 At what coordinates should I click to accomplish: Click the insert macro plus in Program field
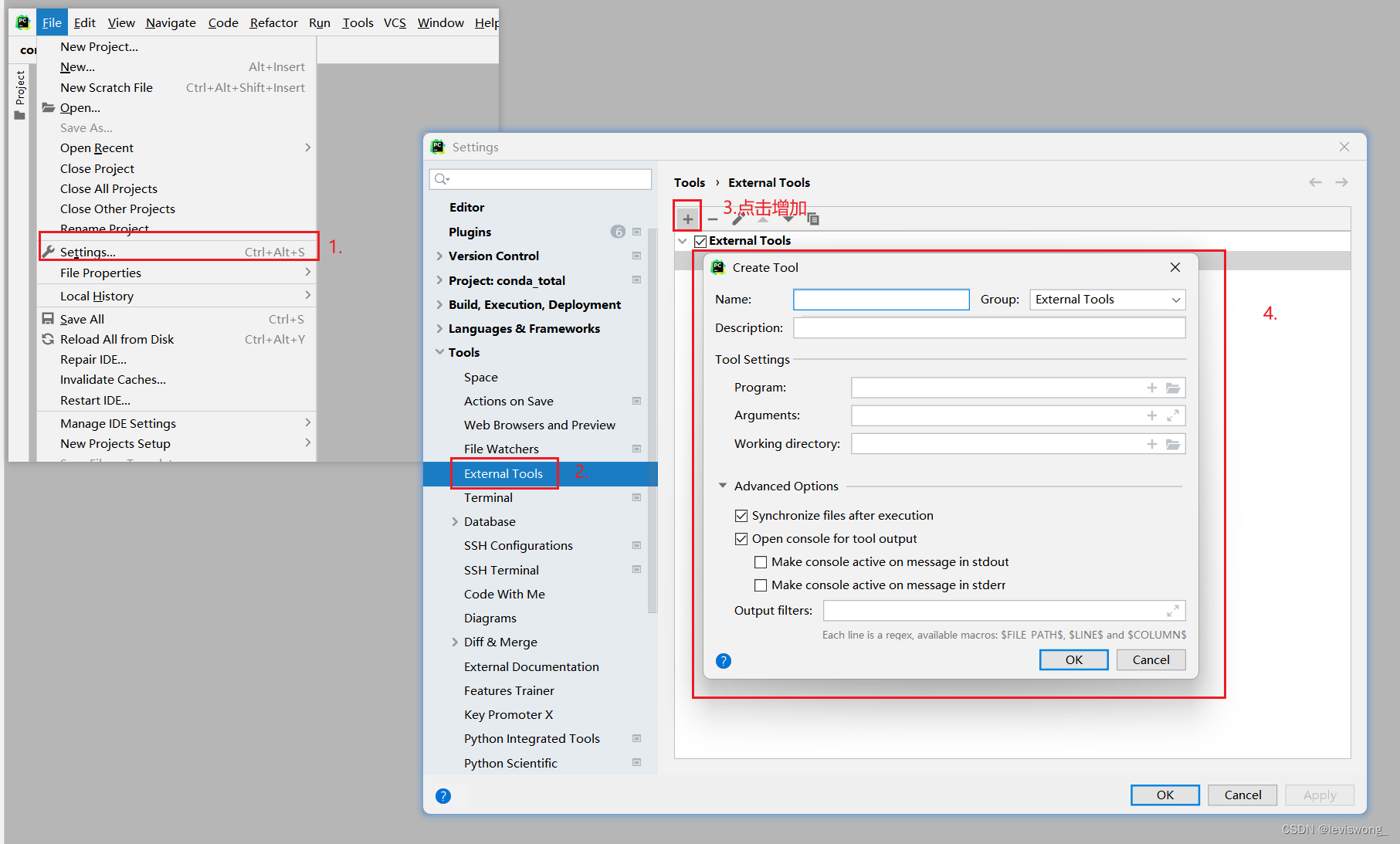(1151, 388)
